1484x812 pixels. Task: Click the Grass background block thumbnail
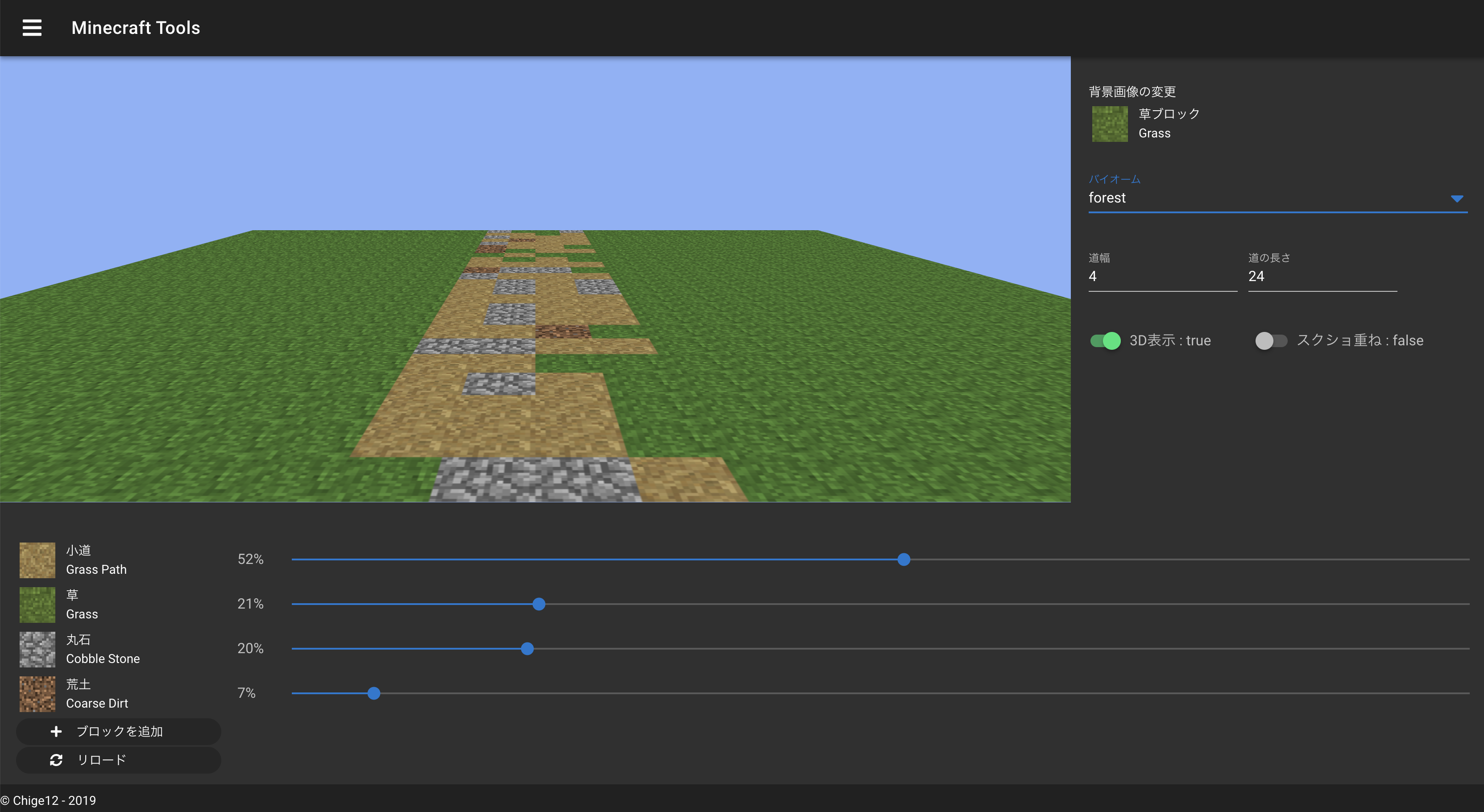coord(1110,124)
